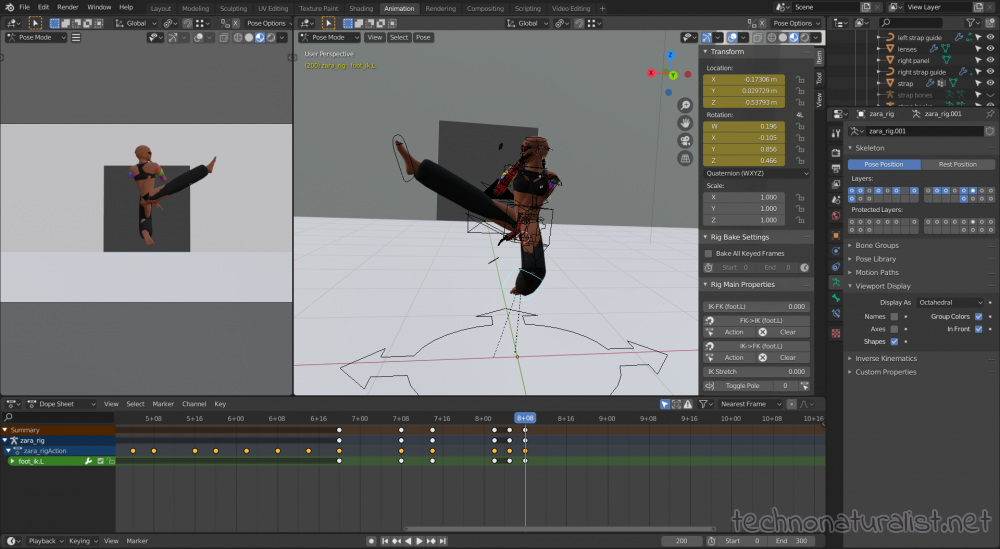Viewport: 1000px width, 549px height.
Task: Toggle the In Front checkbox
Action: click(978, 329)
